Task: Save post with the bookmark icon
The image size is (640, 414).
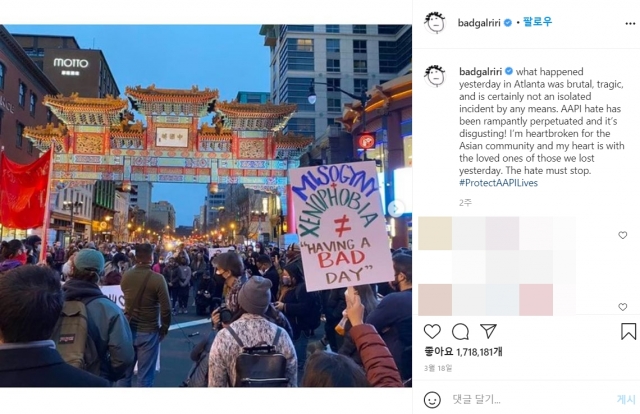Action: (628, 331)
